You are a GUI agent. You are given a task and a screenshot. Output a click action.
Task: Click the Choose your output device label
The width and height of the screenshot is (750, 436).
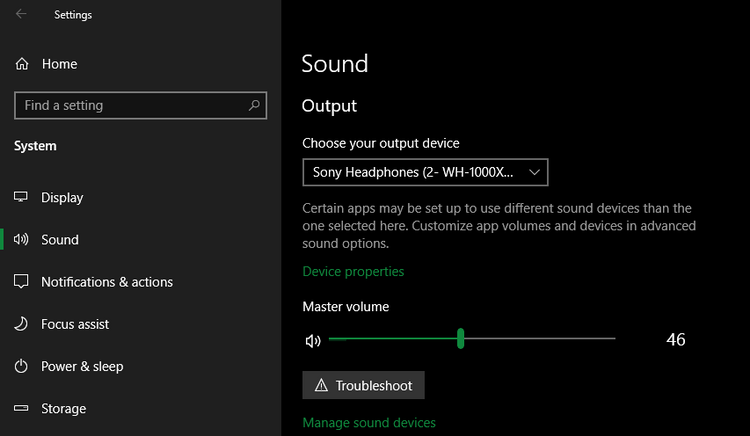[x=381, y=143]
